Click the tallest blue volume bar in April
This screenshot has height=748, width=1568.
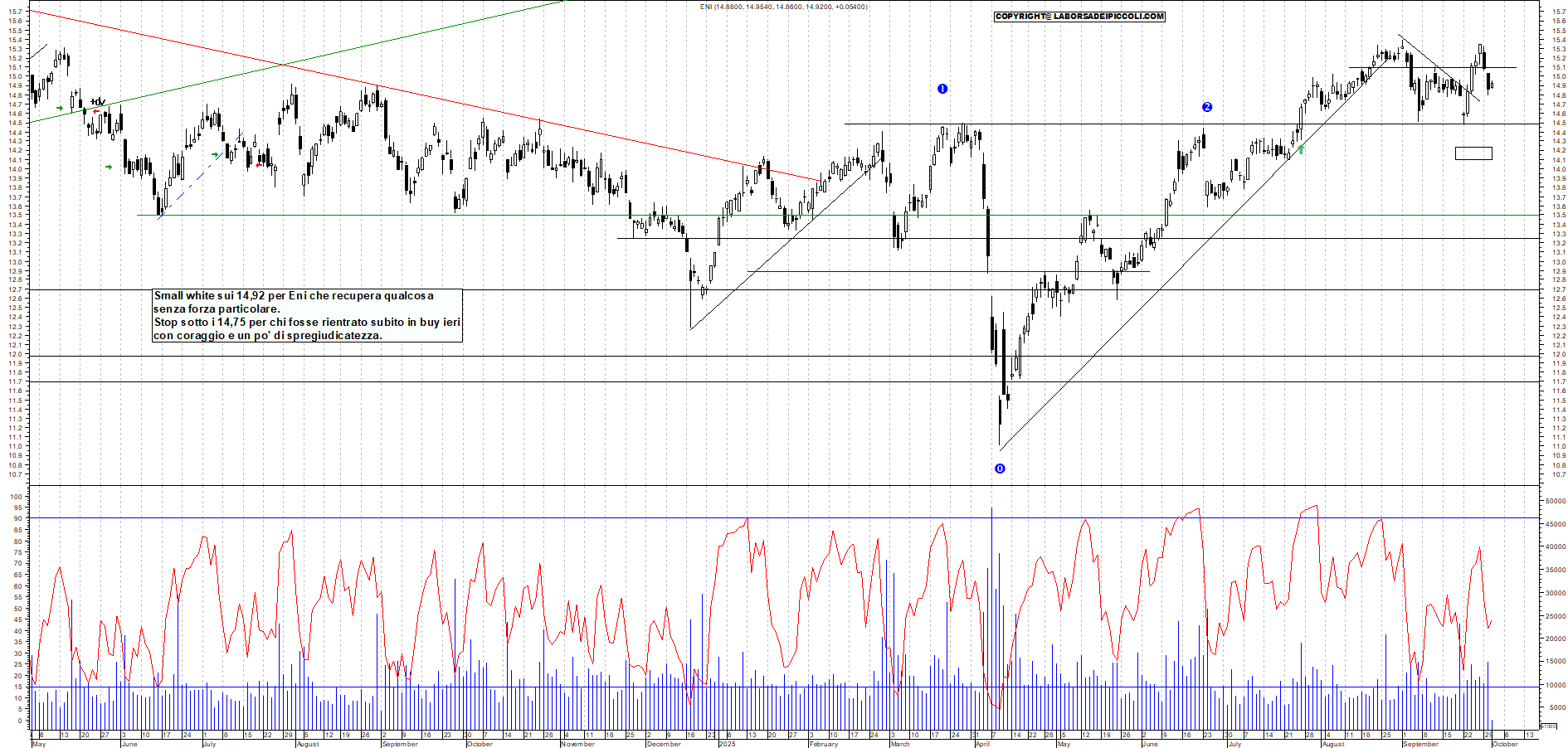coord(991,614)
